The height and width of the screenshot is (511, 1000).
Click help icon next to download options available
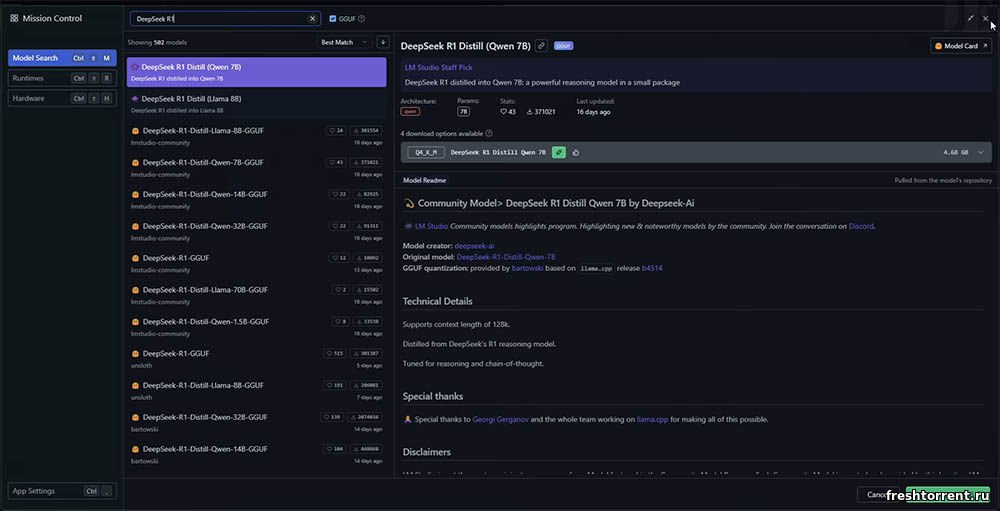tap(487, 133)
